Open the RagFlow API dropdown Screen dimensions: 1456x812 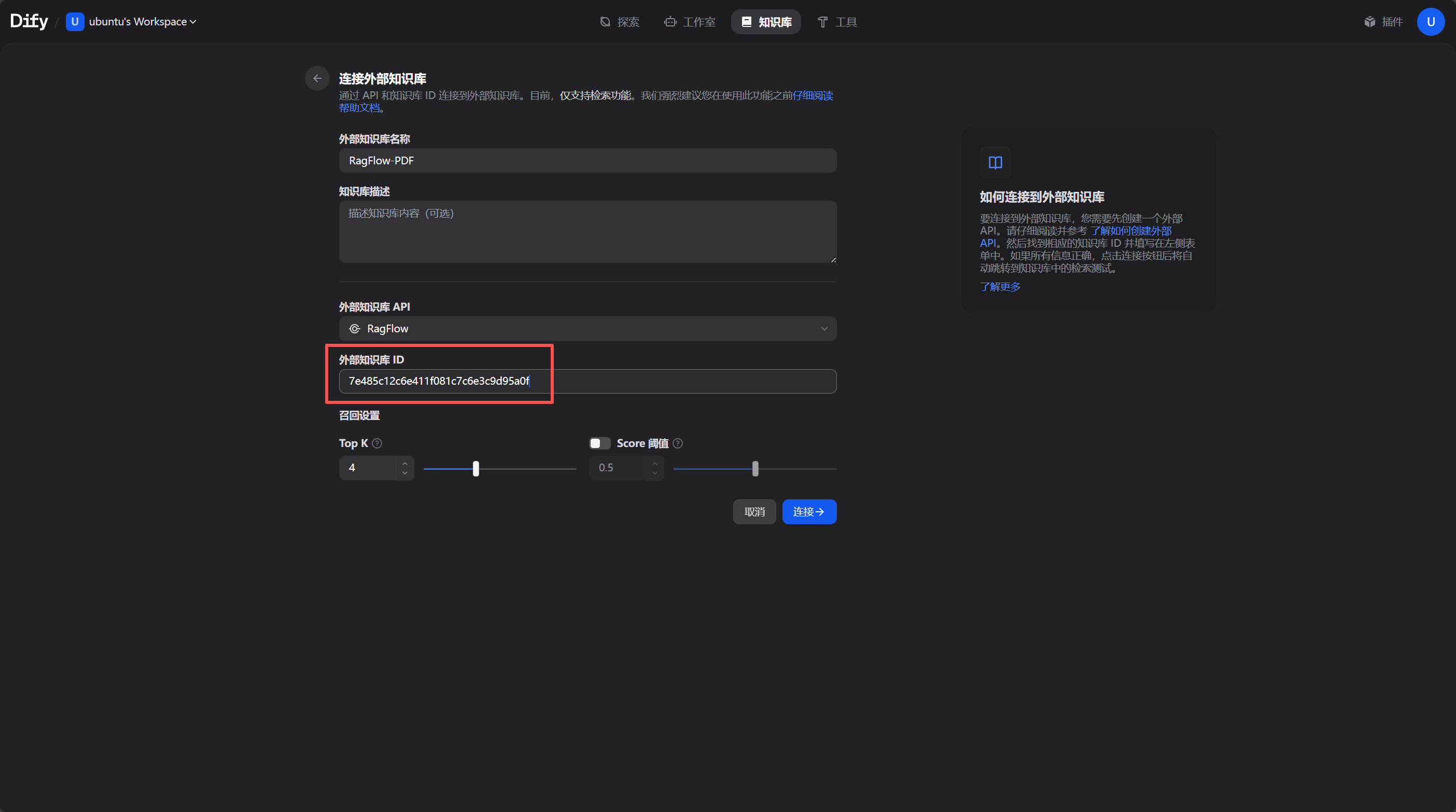point(587,329)
